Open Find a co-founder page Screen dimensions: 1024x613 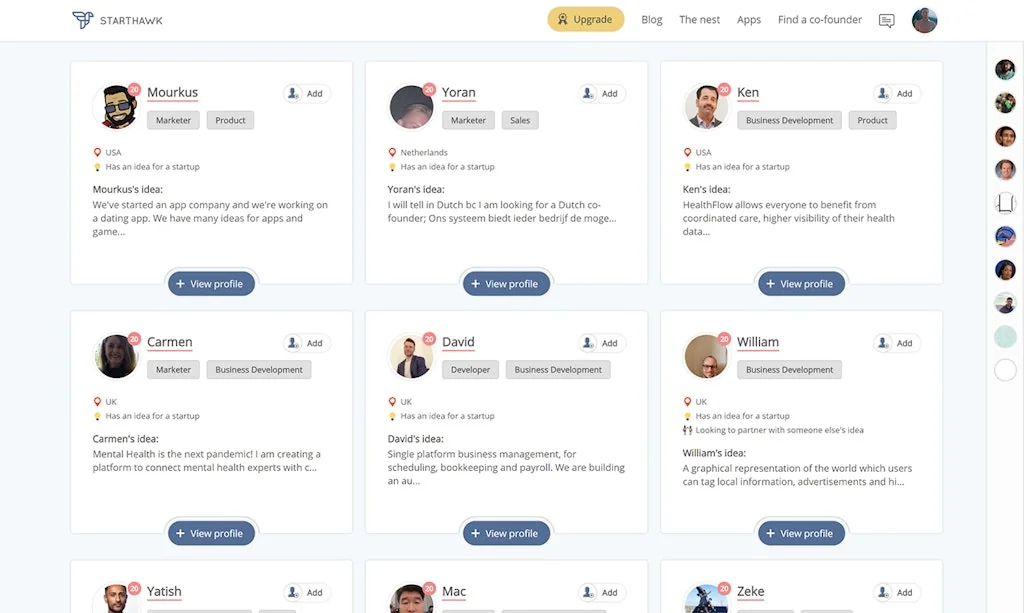(820, 20)
